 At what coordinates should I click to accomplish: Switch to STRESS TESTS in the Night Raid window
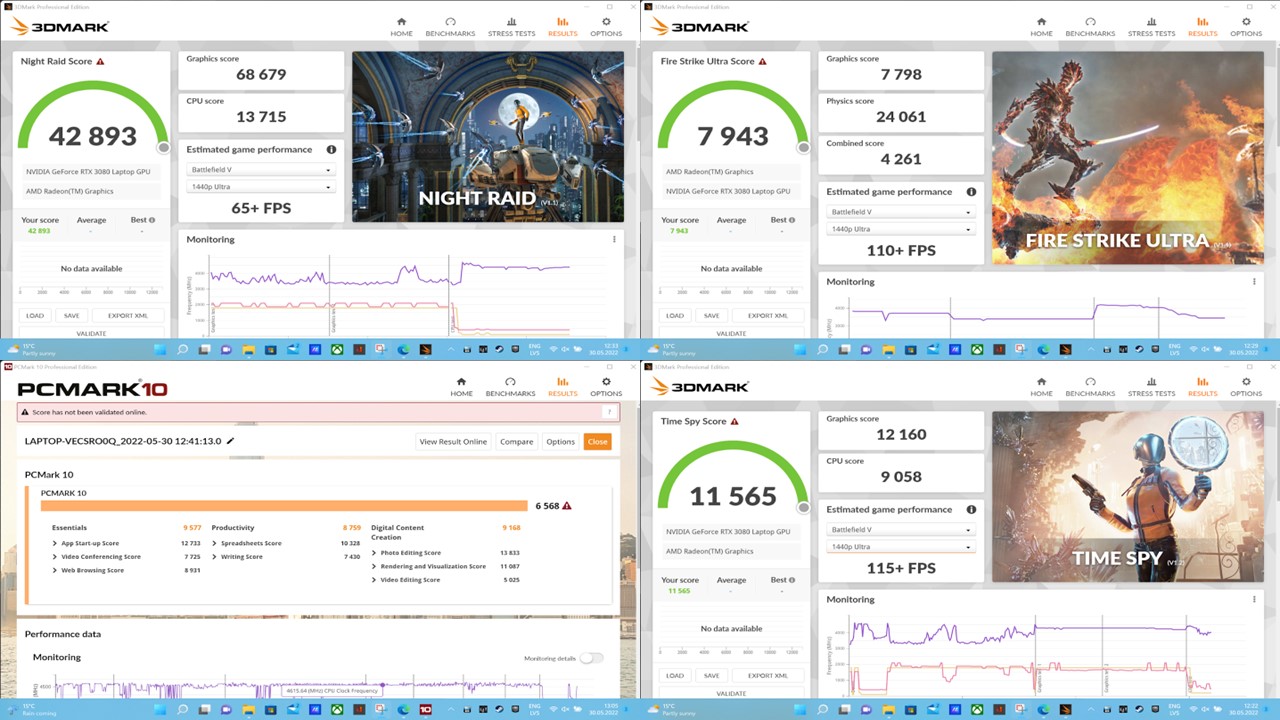coord(511,27)
